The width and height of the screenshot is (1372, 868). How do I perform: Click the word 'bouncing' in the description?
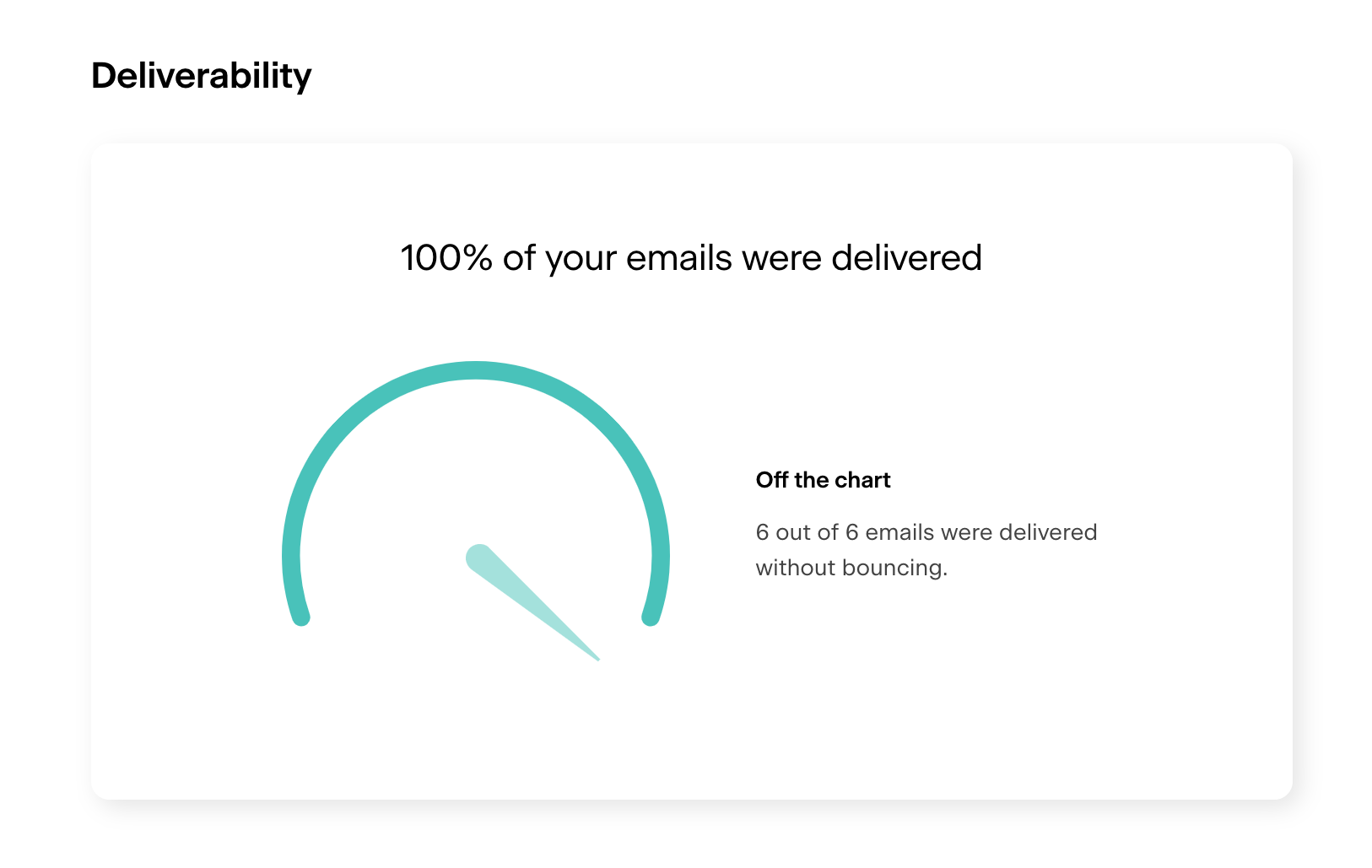(891, 569)
